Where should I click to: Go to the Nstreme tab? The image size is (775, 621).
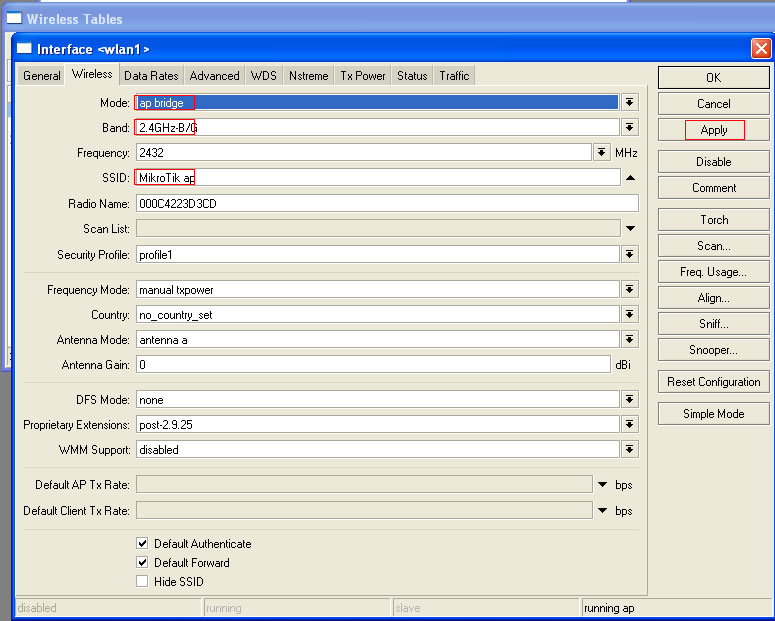(x=308, y=76)
